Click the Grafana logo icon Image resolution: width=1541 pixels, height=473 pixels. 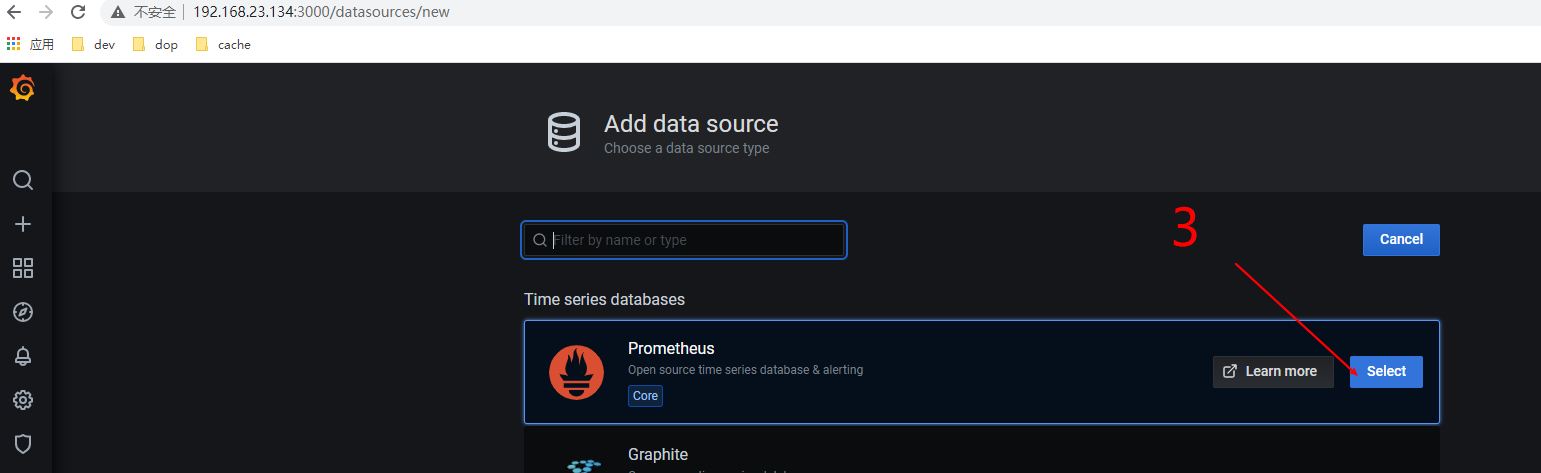tap(22, 89)
